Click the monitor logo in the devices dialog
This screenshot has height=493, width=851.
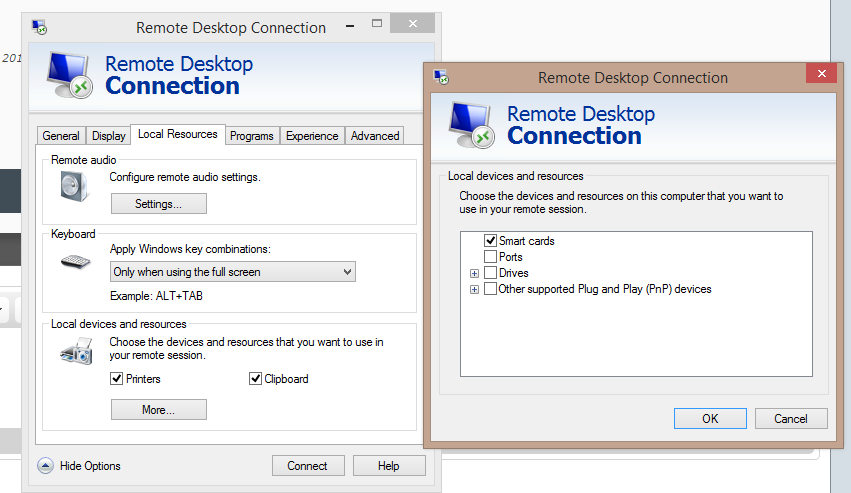[x=472, y=125]
